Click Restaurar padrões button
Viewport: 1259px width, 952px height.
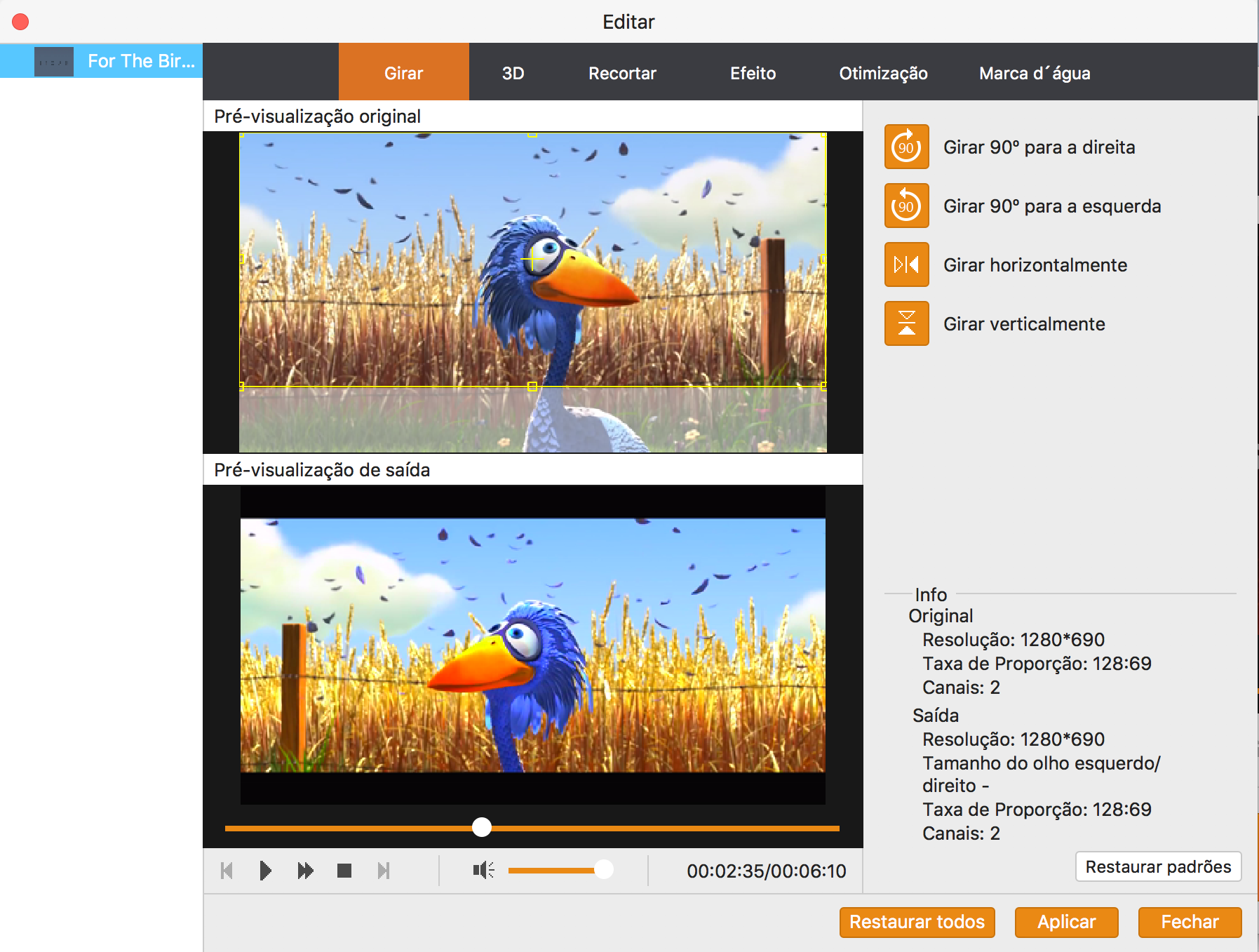click(1158, 866)
